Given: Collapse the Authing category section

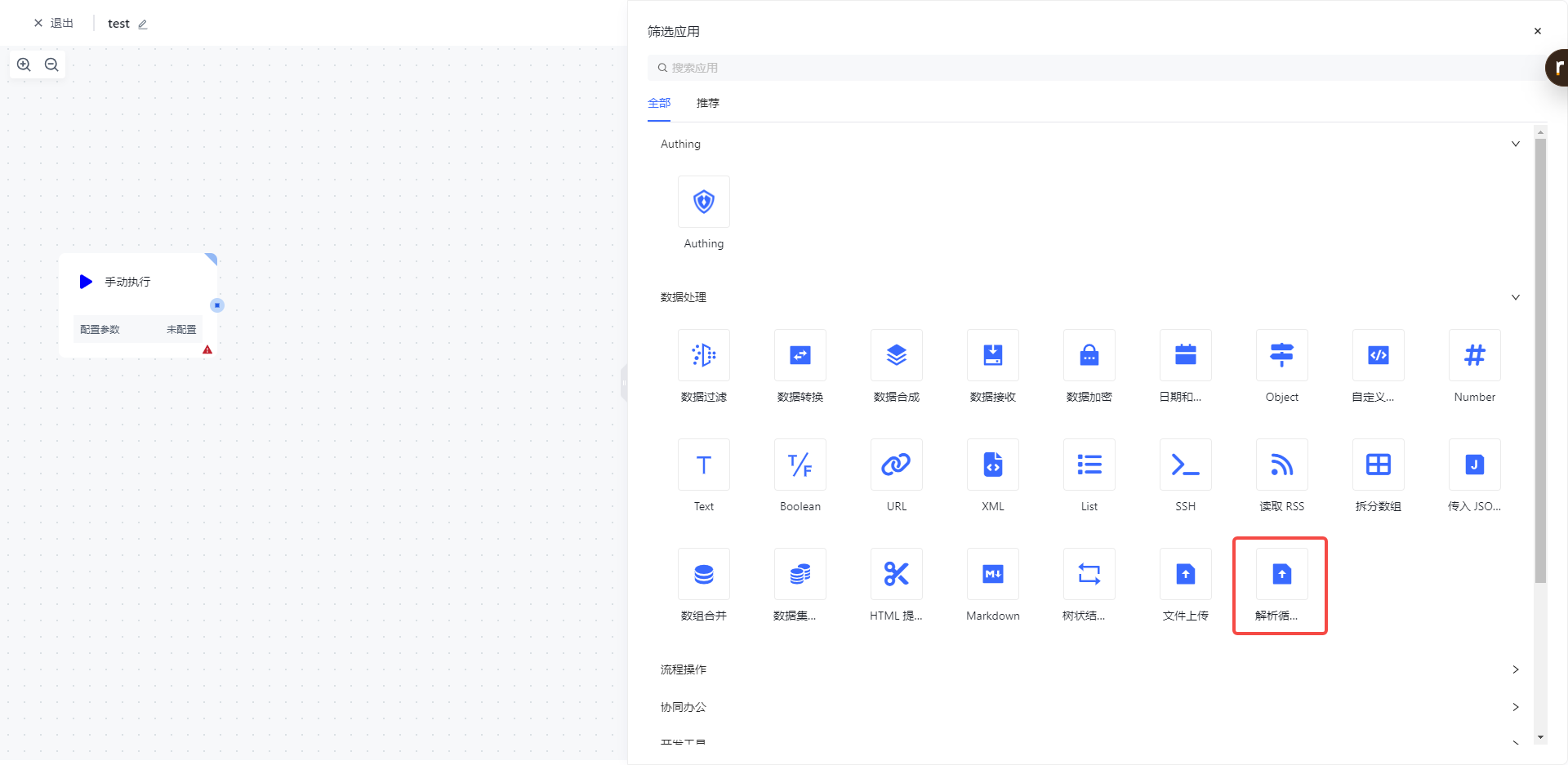Looking at the screenshot, I should (1515, 144).
